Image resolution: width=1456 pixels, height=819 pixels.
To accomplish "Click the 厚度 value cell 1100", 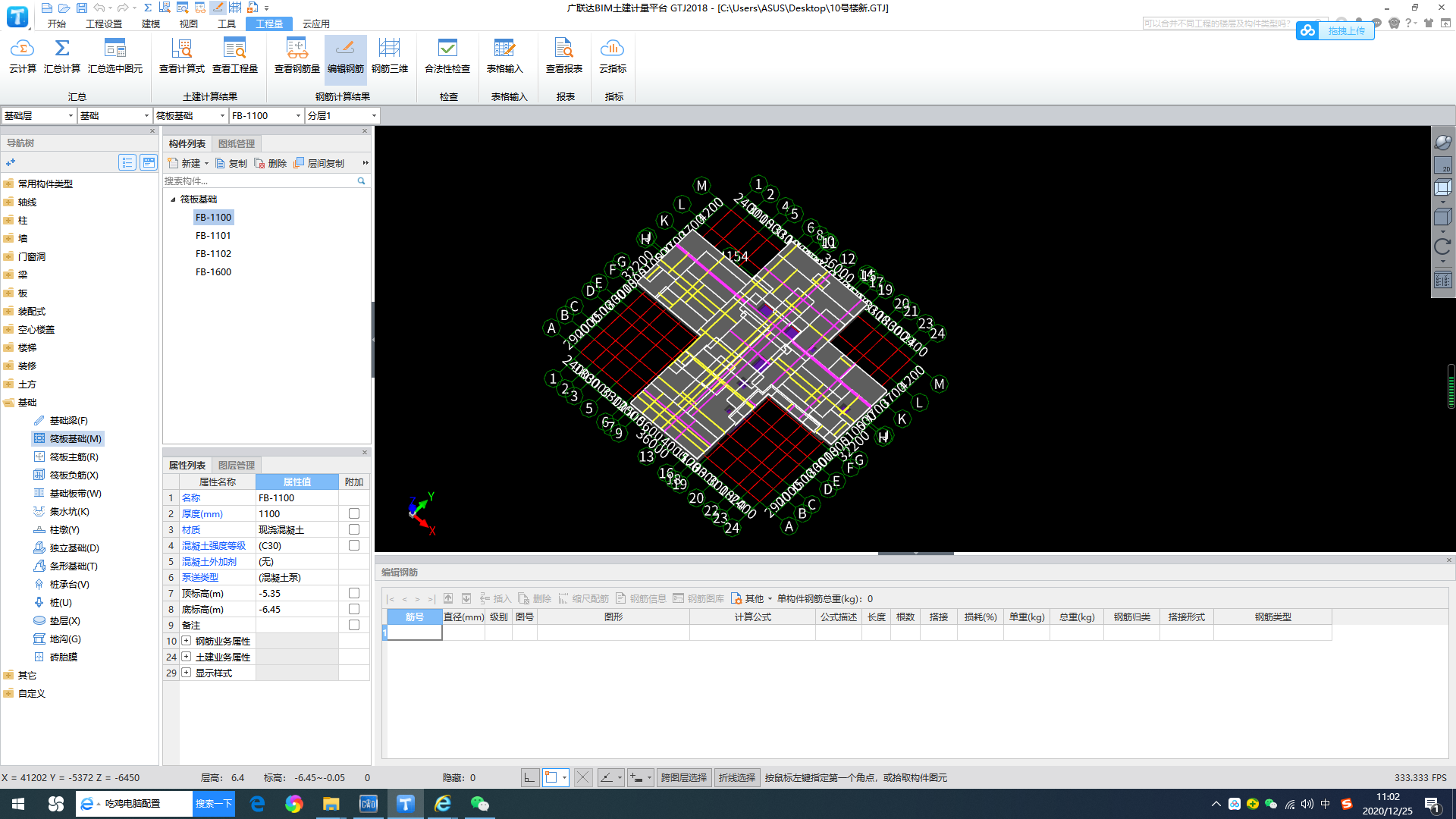I will (297, 513).
